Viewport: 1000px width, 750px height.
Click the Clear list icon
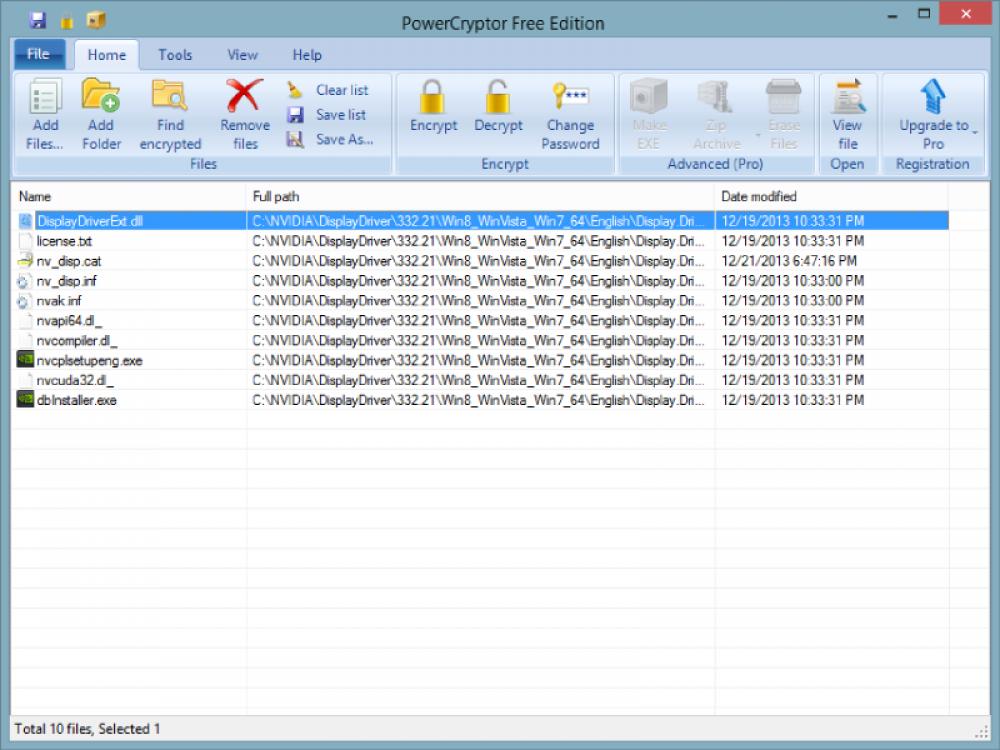pos(296,90)
